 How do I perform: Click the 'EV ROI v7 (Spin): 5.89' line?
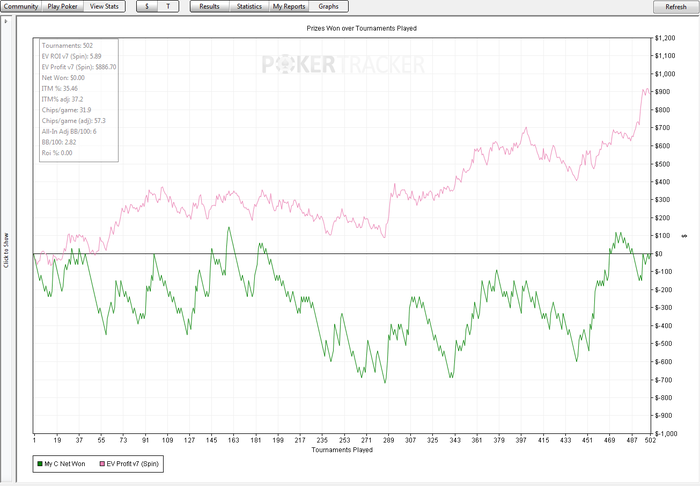(x=71, y=56)
